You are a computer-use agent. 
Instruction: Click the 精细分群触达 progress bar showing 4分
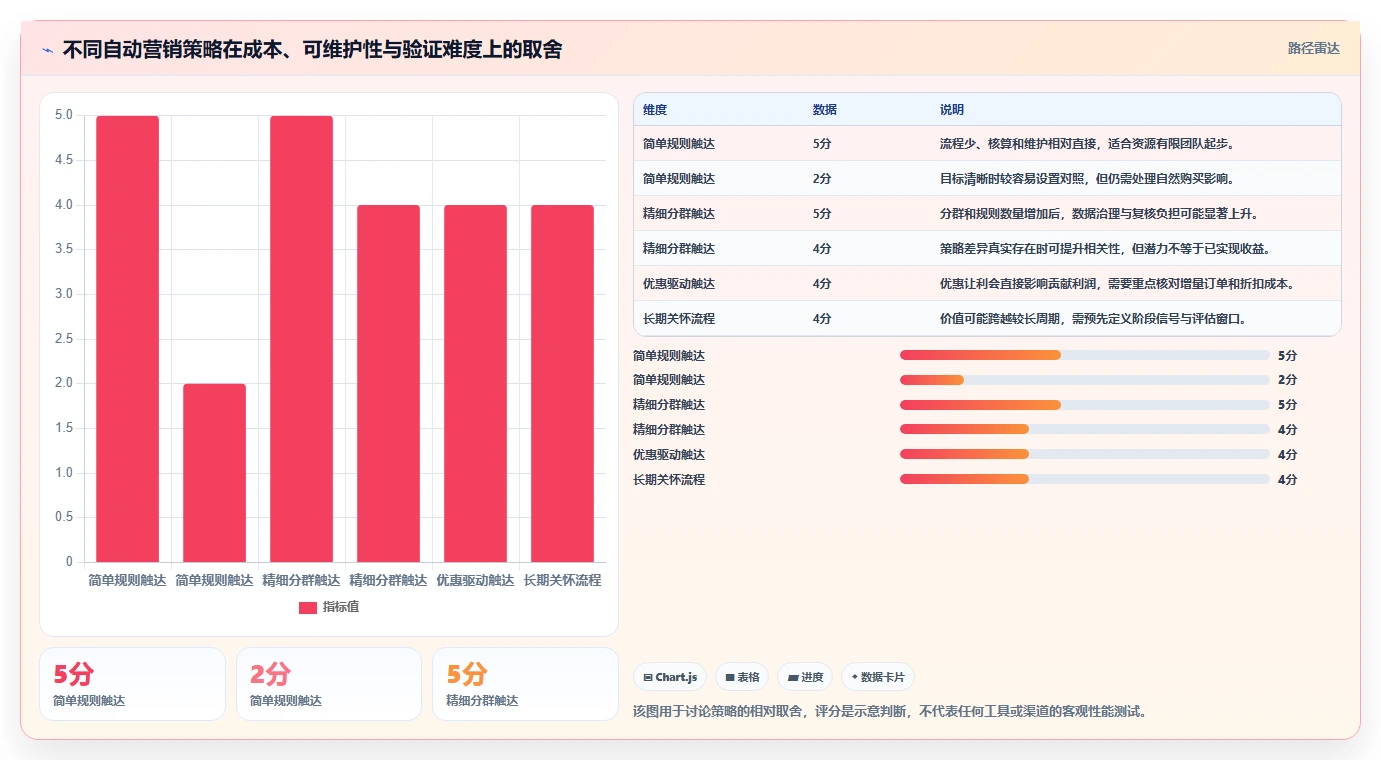(1085, 430)
